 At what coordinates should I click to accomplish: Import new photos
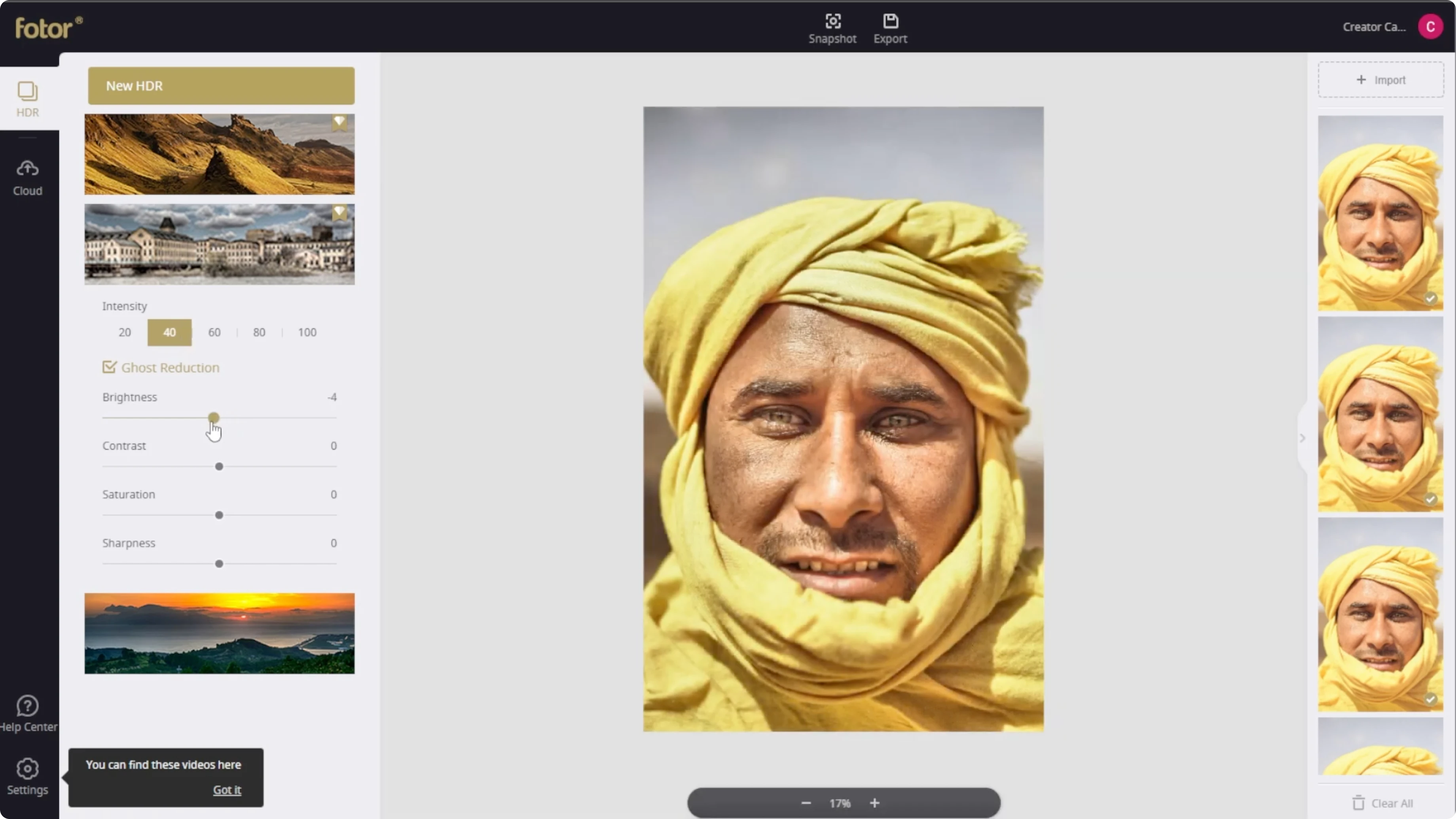1380,80
